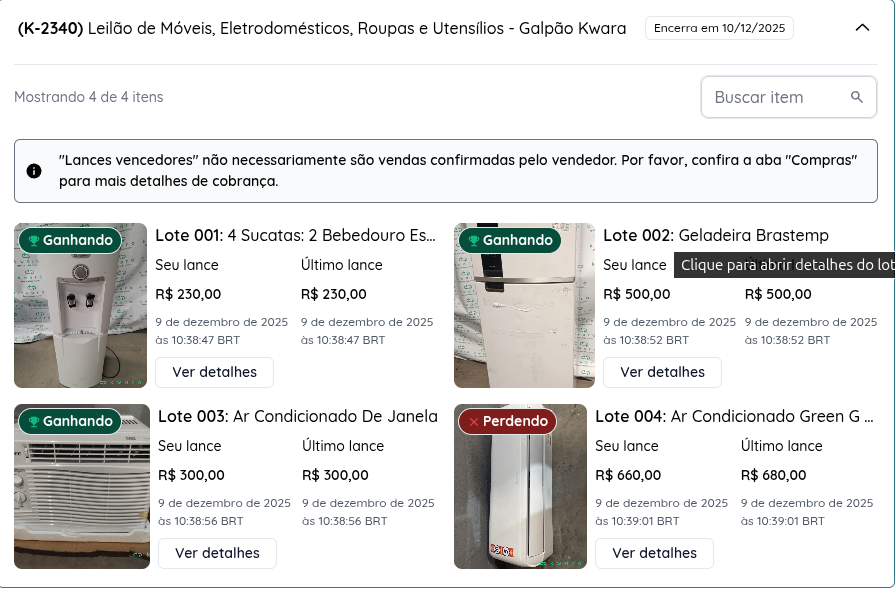Viewport: 895px width, 590px height.
Task: Click the Ganhando trophy badge on Lote 001
Action: tap(69, 240)
